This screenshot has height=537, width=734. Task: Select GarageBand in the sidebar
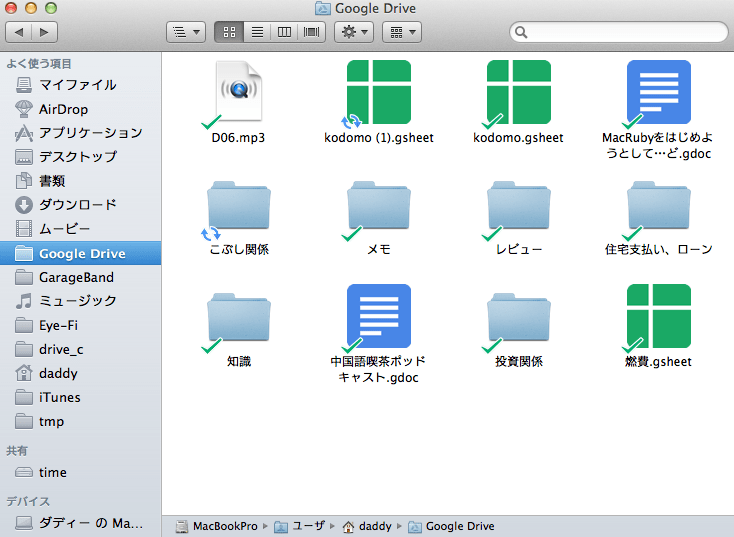pos(81,277)
